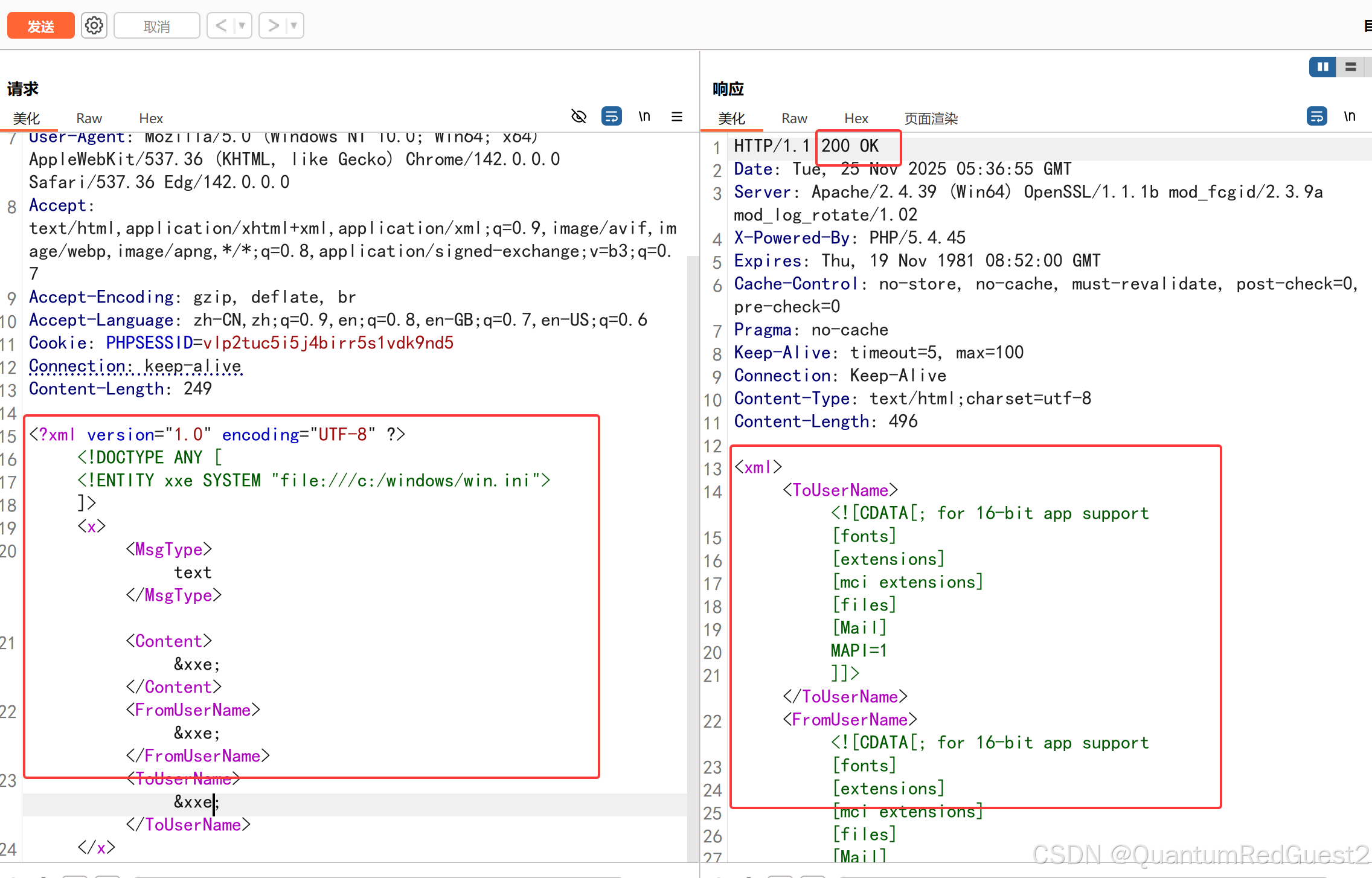Open the previous-request history dropdown arrow
The width and height of the screenshot is (1372, 878).
tap(242, 26)
